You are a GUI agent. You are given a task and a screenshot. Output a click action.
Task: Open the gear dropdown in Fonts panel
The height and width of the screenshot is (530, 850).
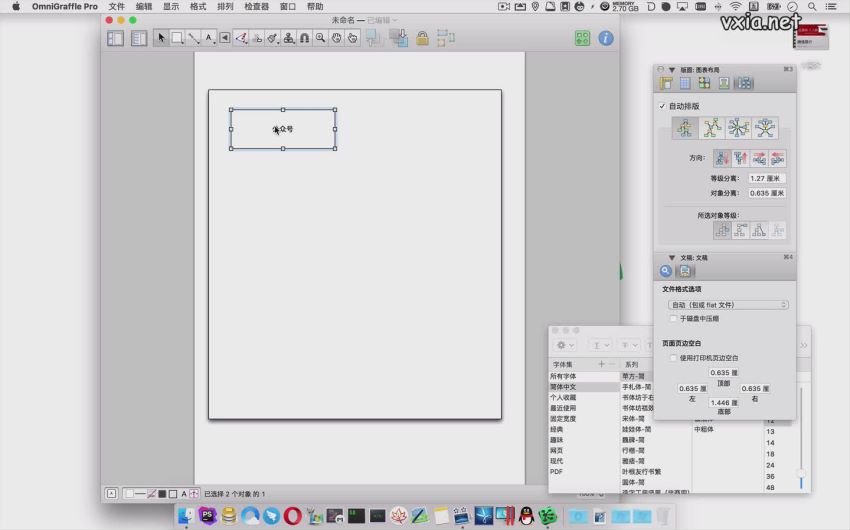pos(565,345)
